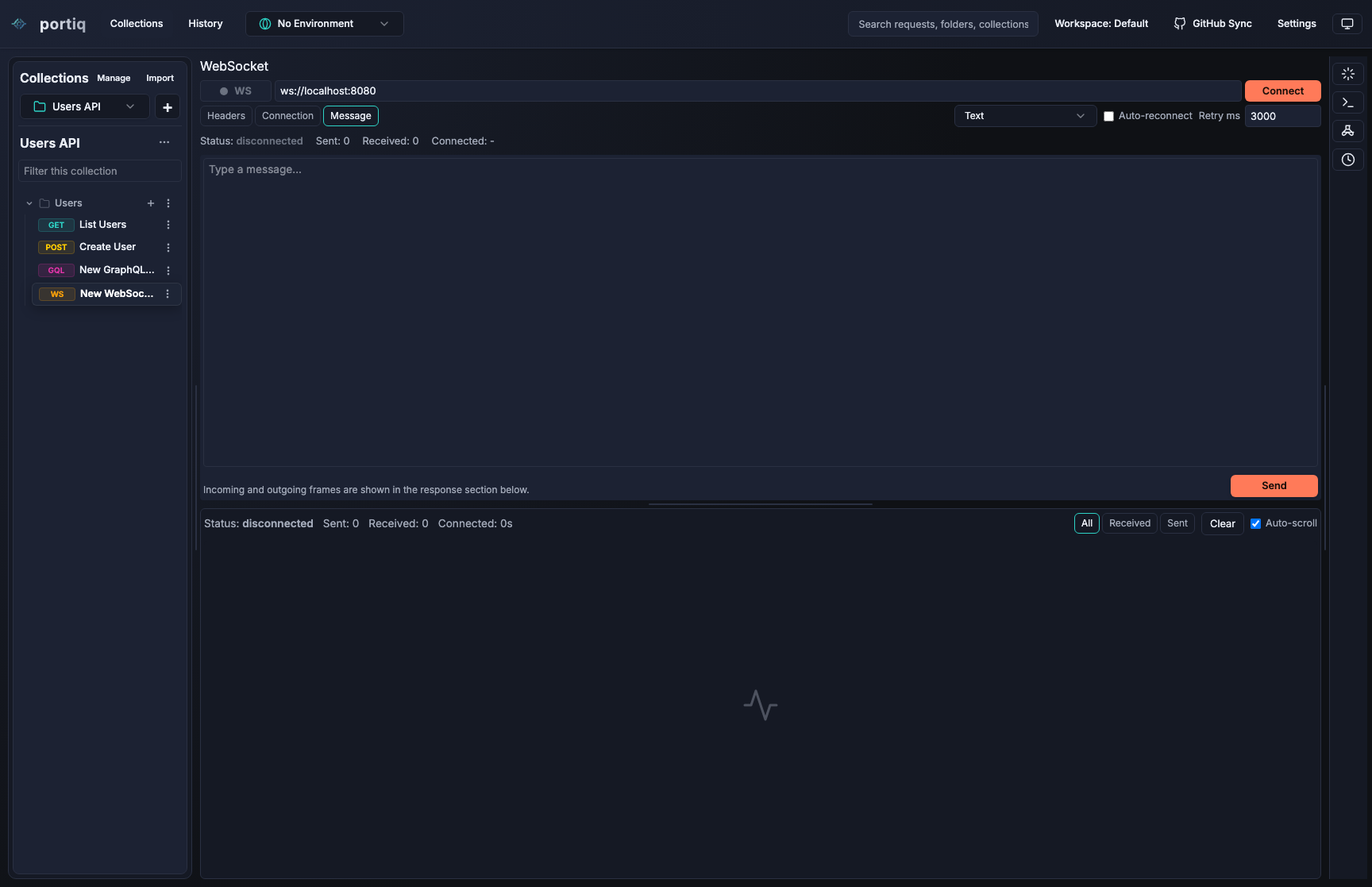Open the clock history icon in right sidebar
The image size is (1372, 887).
click(x=1348, y=160)
